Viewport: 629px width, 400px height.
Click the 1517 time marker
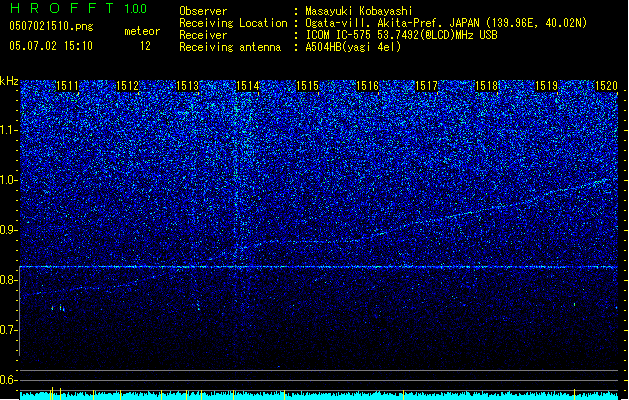(426, 86)
